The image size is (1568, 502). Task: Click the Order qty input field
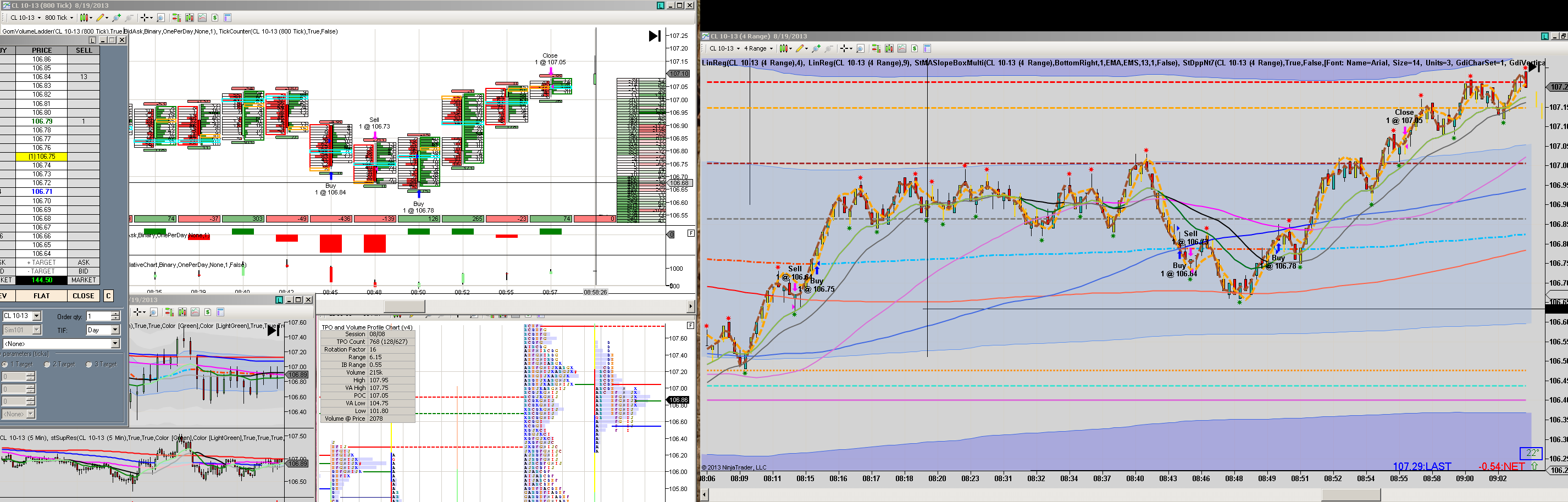98,316
